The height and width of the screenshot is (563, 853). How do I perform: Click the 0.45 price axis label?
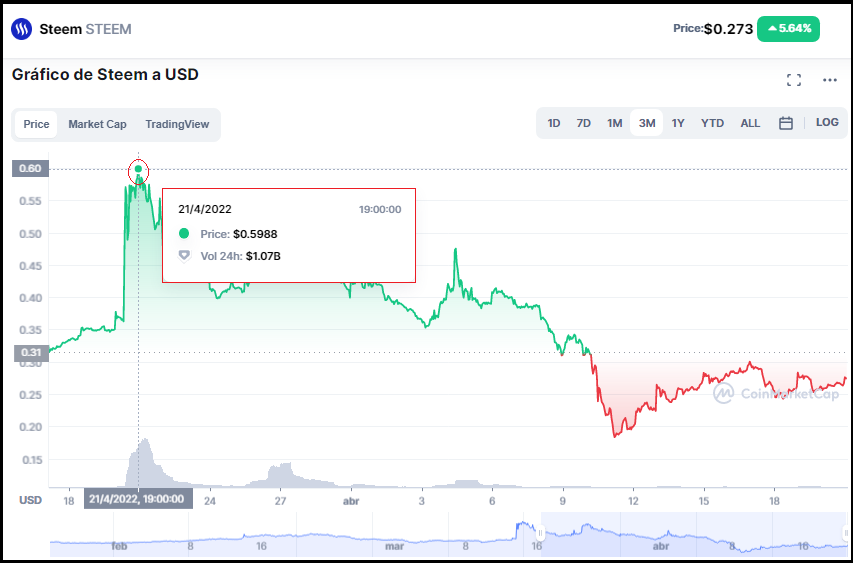30,266
